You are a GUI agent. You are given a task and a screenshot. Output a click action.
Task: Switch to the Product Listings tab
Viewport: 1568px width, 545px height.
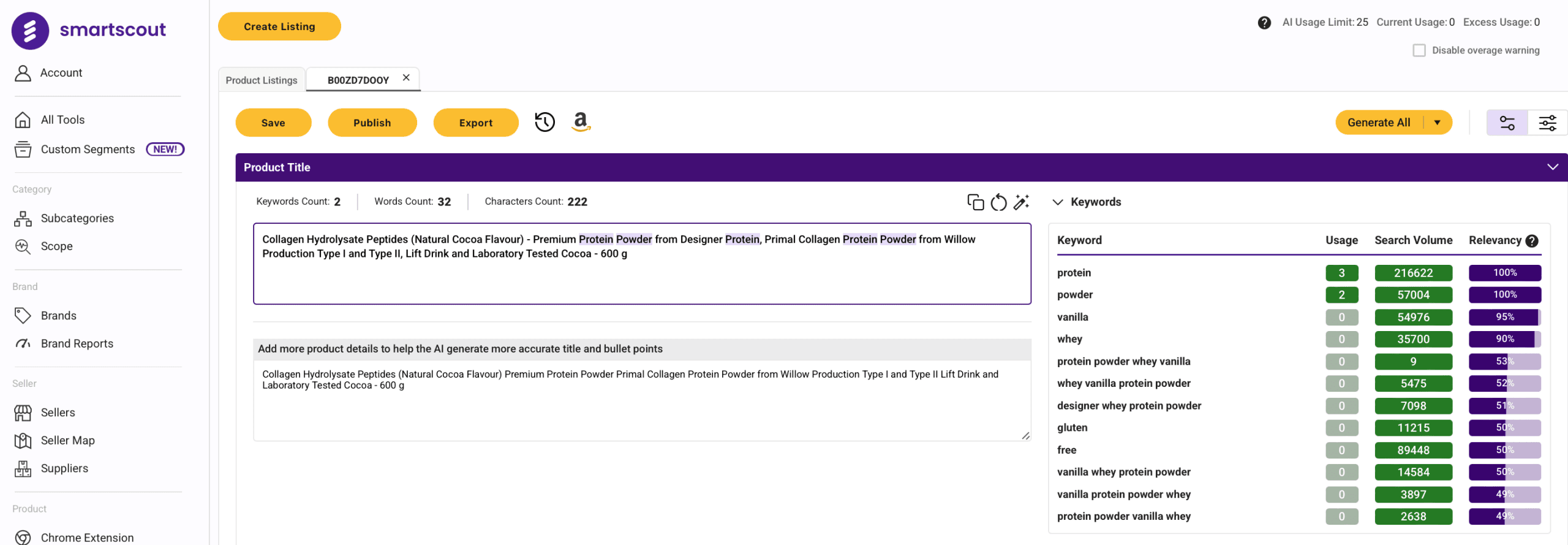(262, 80)
